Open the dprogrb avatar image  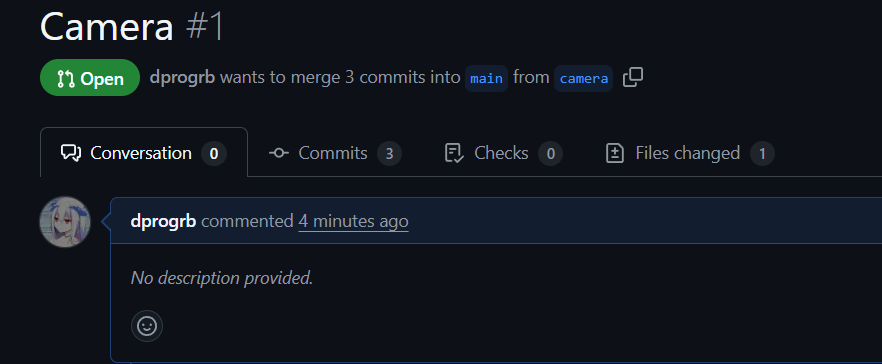(65, 222)
